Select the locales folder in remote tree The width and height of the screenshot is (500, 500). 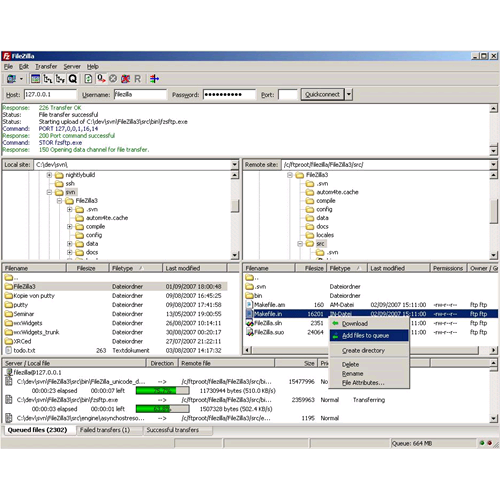pos(325,235)
